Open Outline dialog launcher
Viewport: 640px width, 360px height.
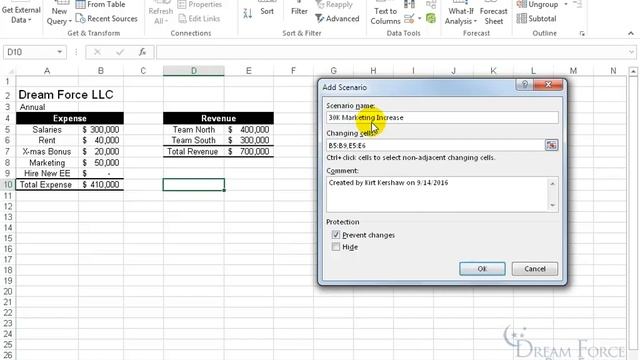(582, 33)
